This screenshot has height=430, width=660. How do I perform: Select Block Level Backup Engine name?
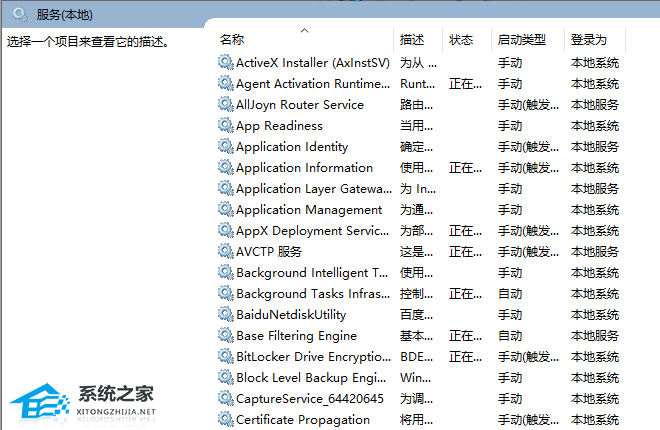311,378
